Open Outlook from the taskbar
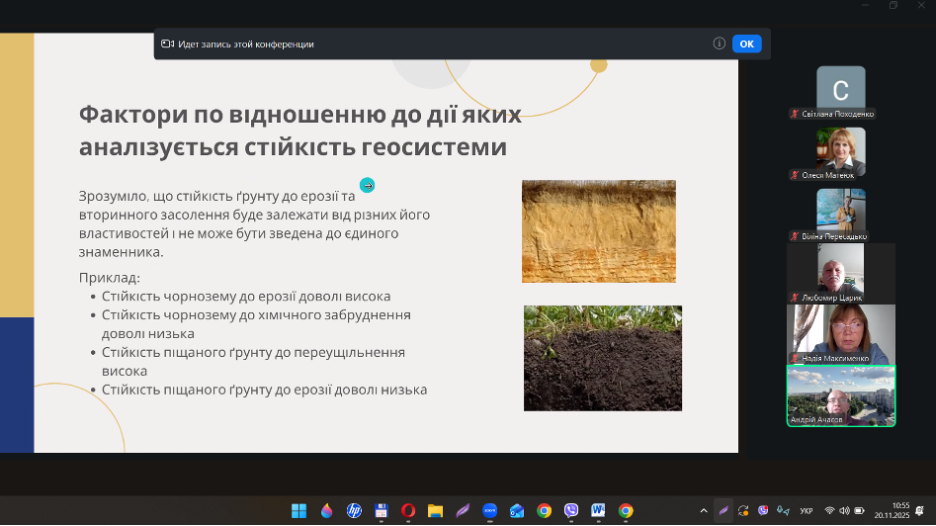The height and width of the screenshot is (526, 936). [x=516, y=511]
